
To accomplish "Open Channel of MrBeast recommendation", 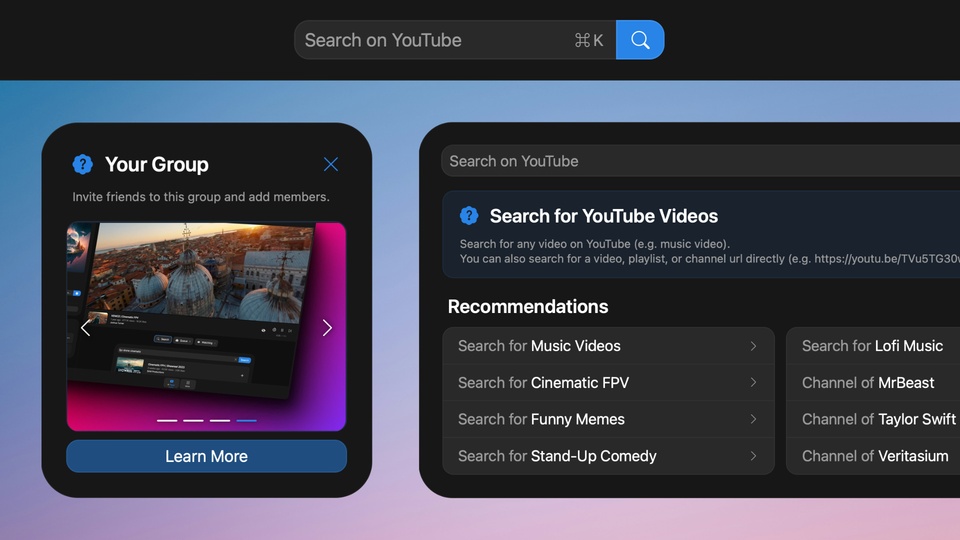I will pos(873,383).
